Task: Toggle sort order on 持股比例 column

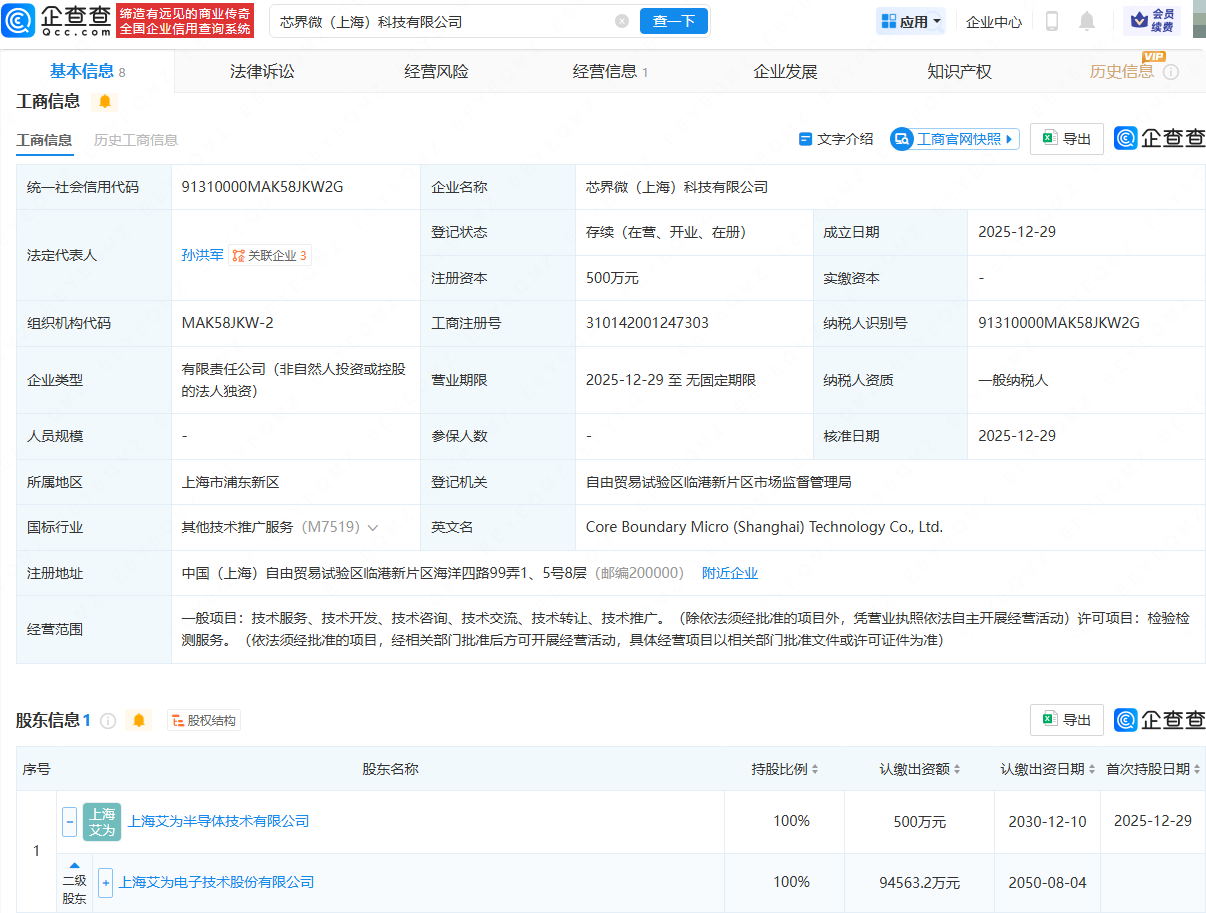Action: coord(816,769)
